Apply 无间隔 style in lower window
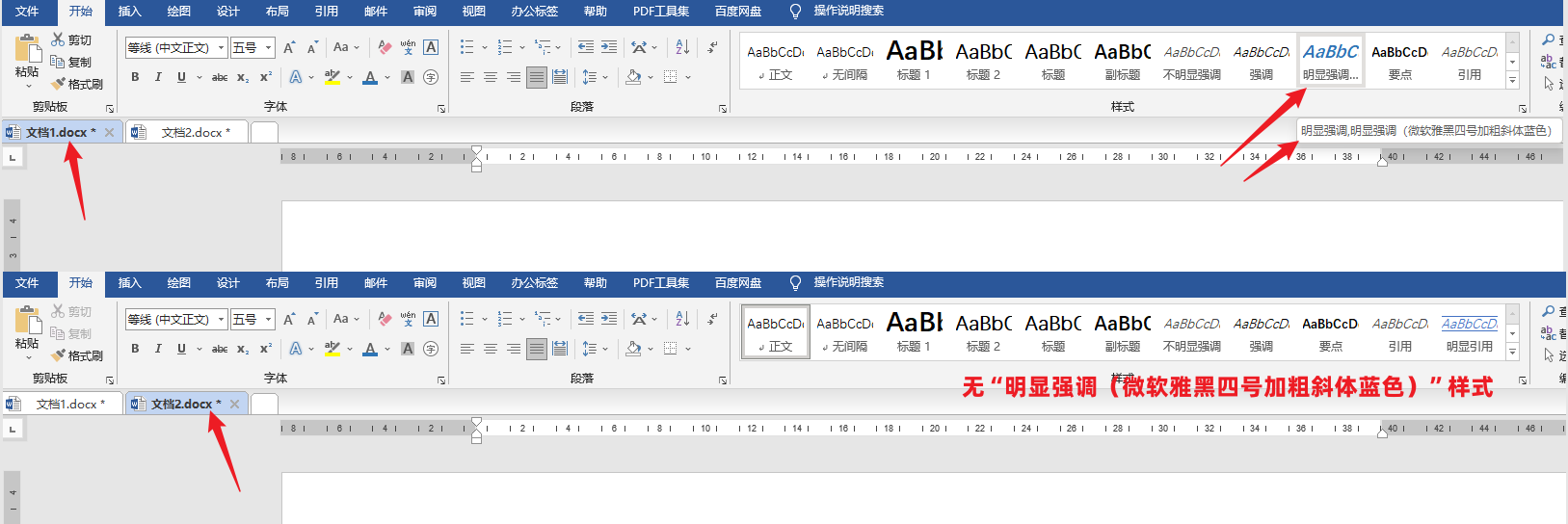 (x=844, y=332)
